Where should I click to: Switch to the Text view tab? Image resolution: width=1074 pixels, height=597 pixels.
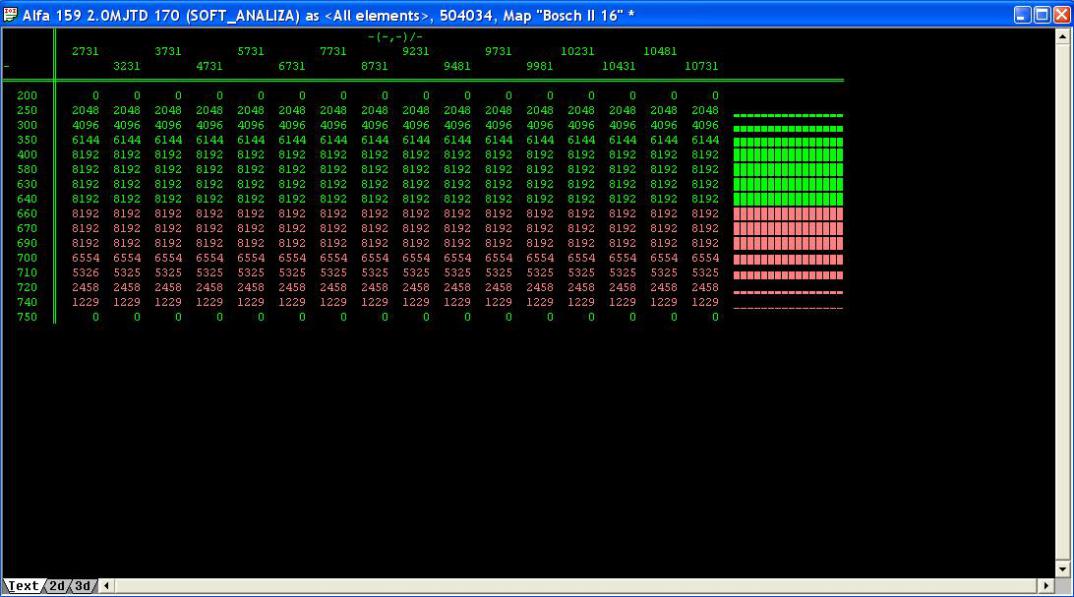point(23,586)
